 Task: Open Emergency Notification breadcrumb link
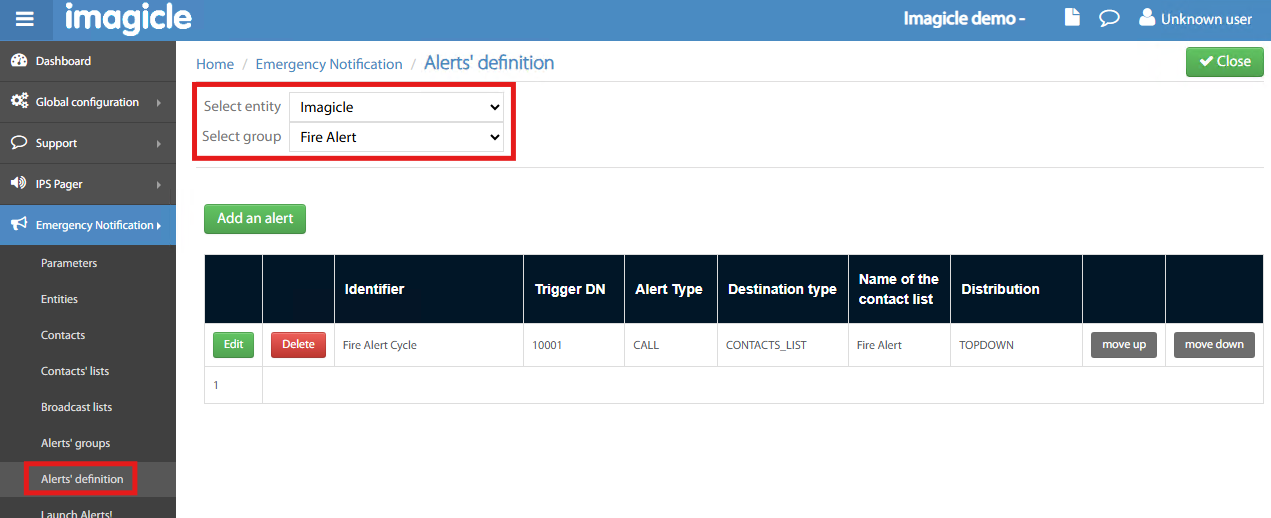coord(329,64)
